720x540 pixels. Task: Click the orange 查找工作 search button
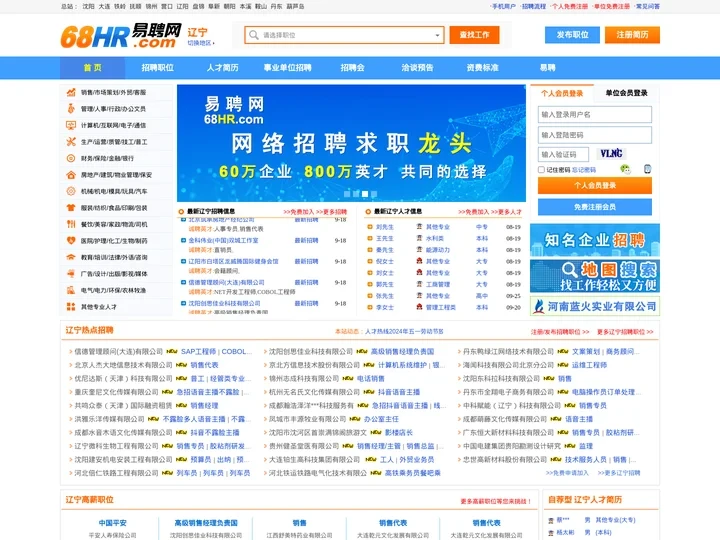pos(474,35)
